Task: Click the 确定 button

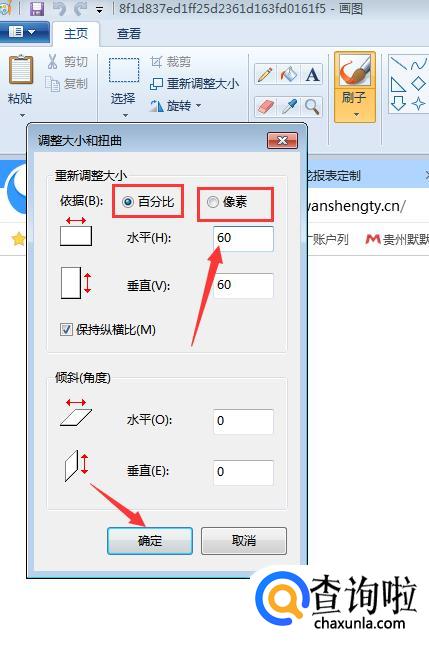Action: click(x=150, y=541)
